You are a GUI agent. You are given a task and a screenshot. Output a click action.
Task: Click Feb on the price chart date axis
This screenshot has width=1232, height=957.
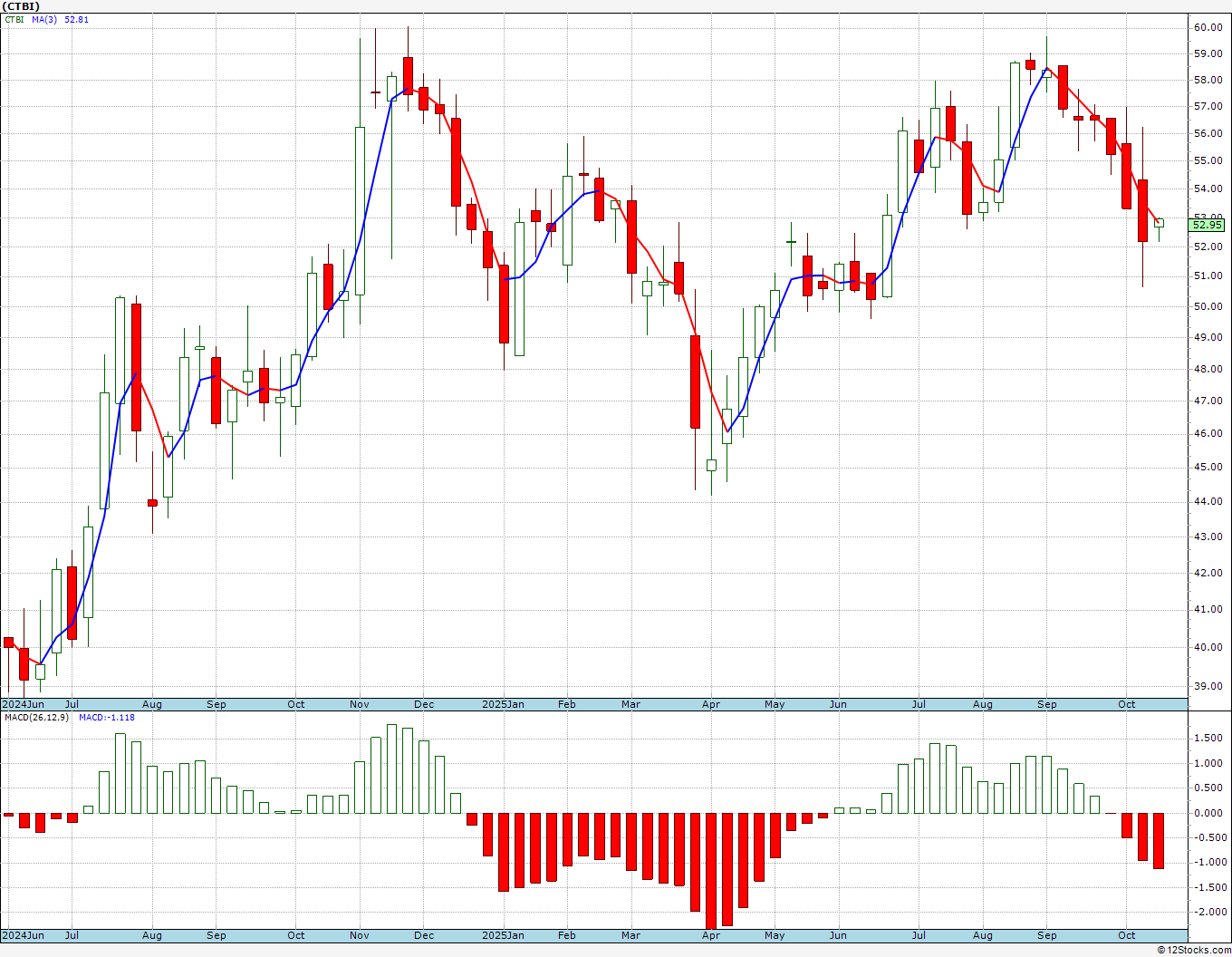click(x=567, y=704)
